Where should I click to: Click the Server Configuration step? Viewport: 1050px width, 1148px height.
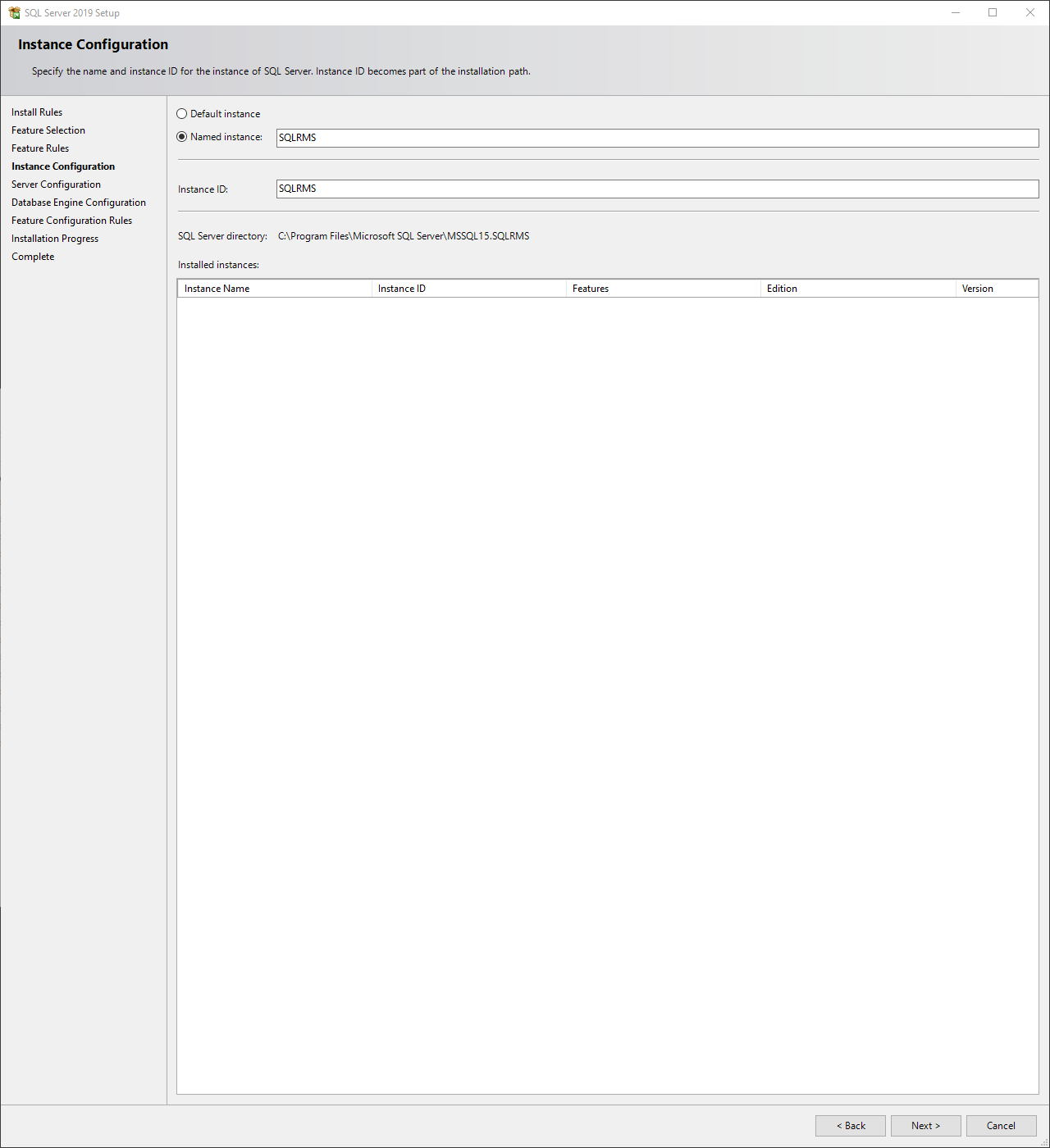(x=56, y=184)
